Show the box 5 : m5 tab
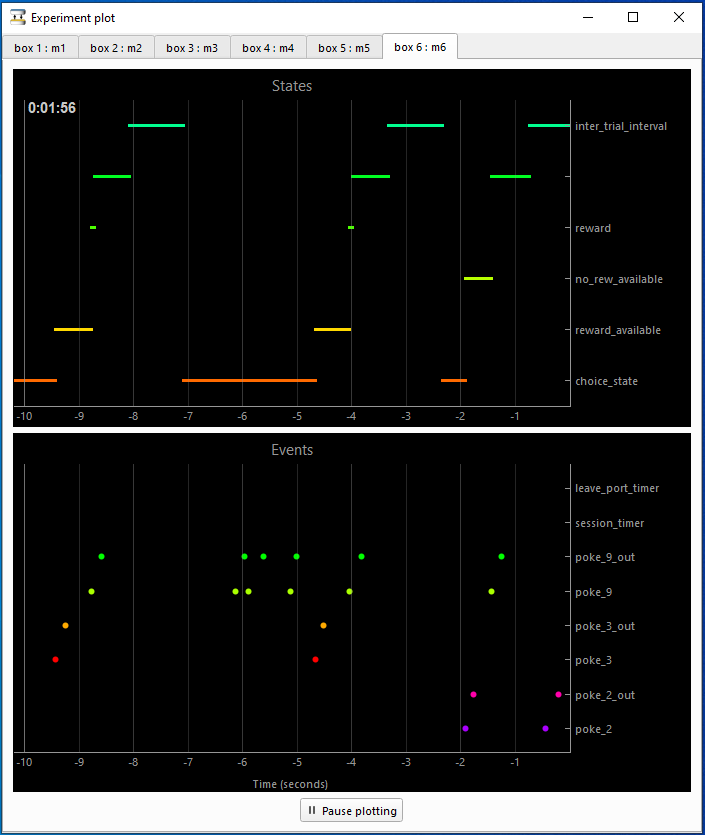Viewport: 705px width, 835px height. [344, 48]
